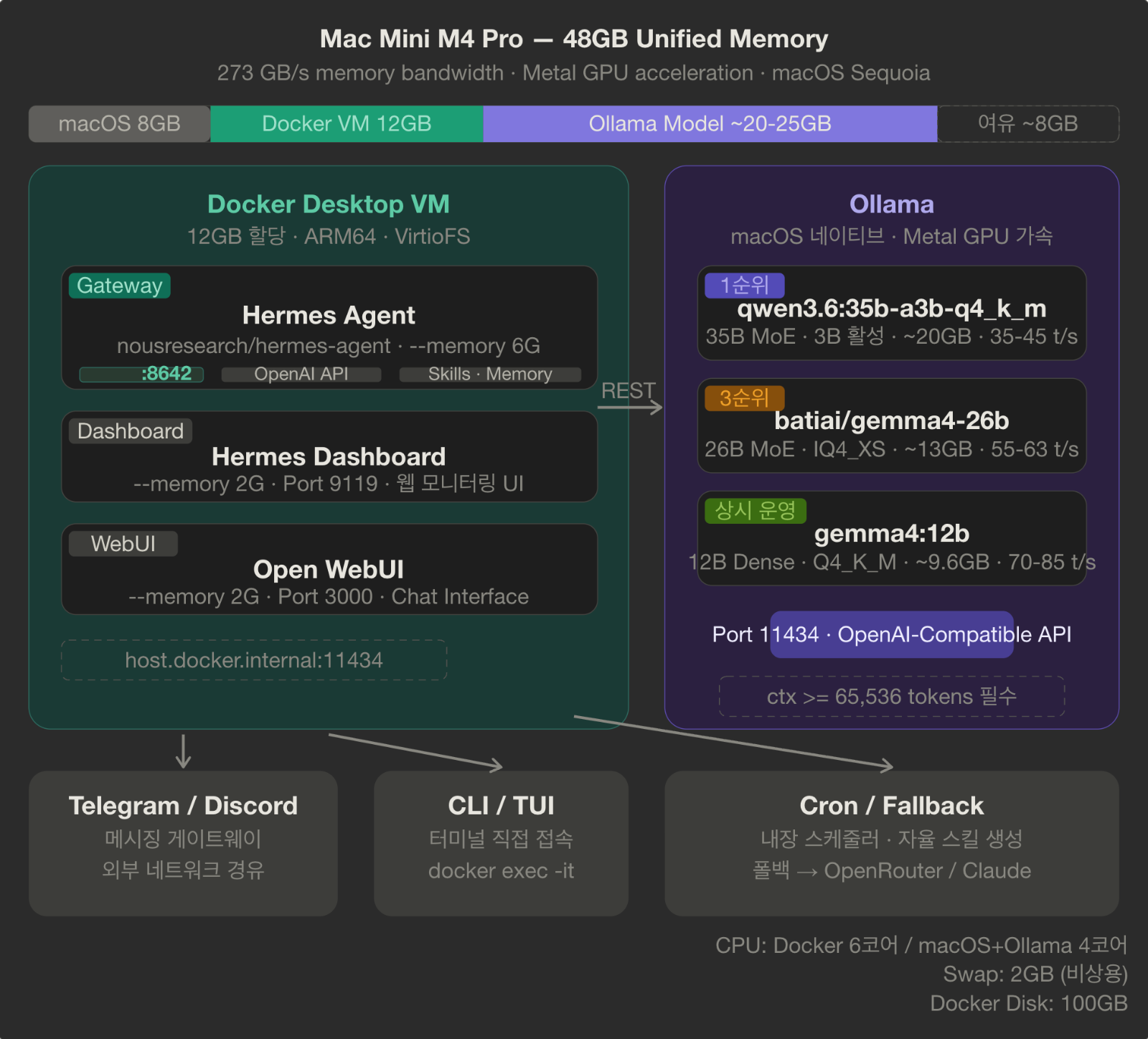Click the purple "1순위" badge
The width and height of the screenshot is (1148, 1039).
745,286
